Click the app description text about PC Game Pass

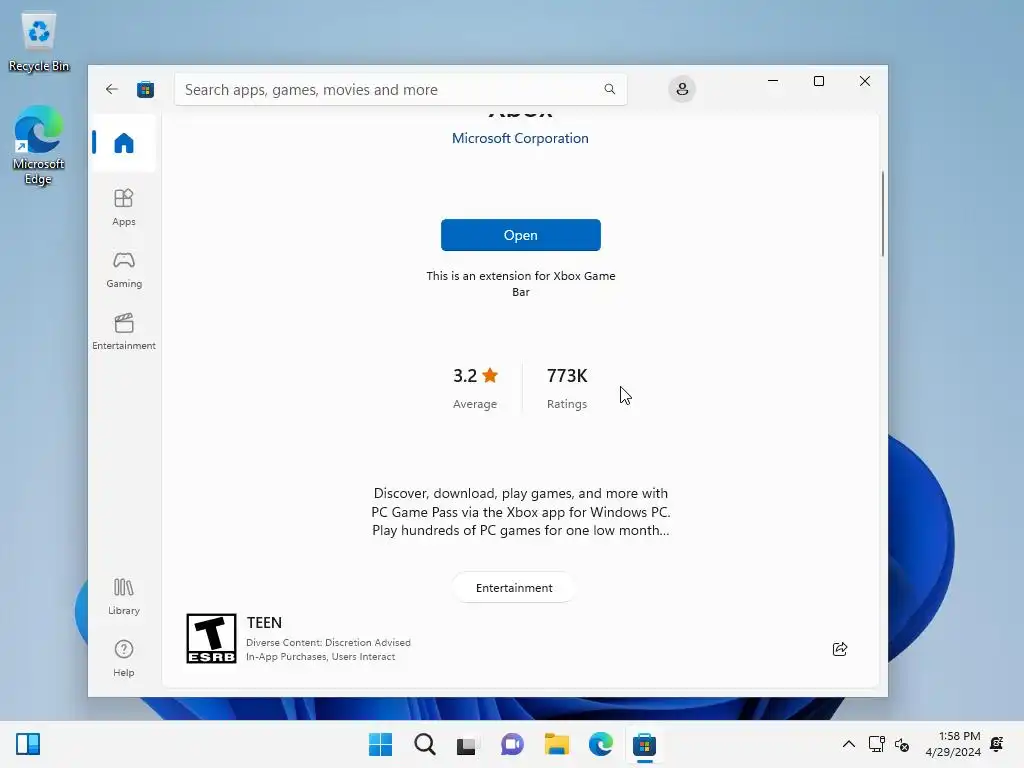(x=520, y=512)
